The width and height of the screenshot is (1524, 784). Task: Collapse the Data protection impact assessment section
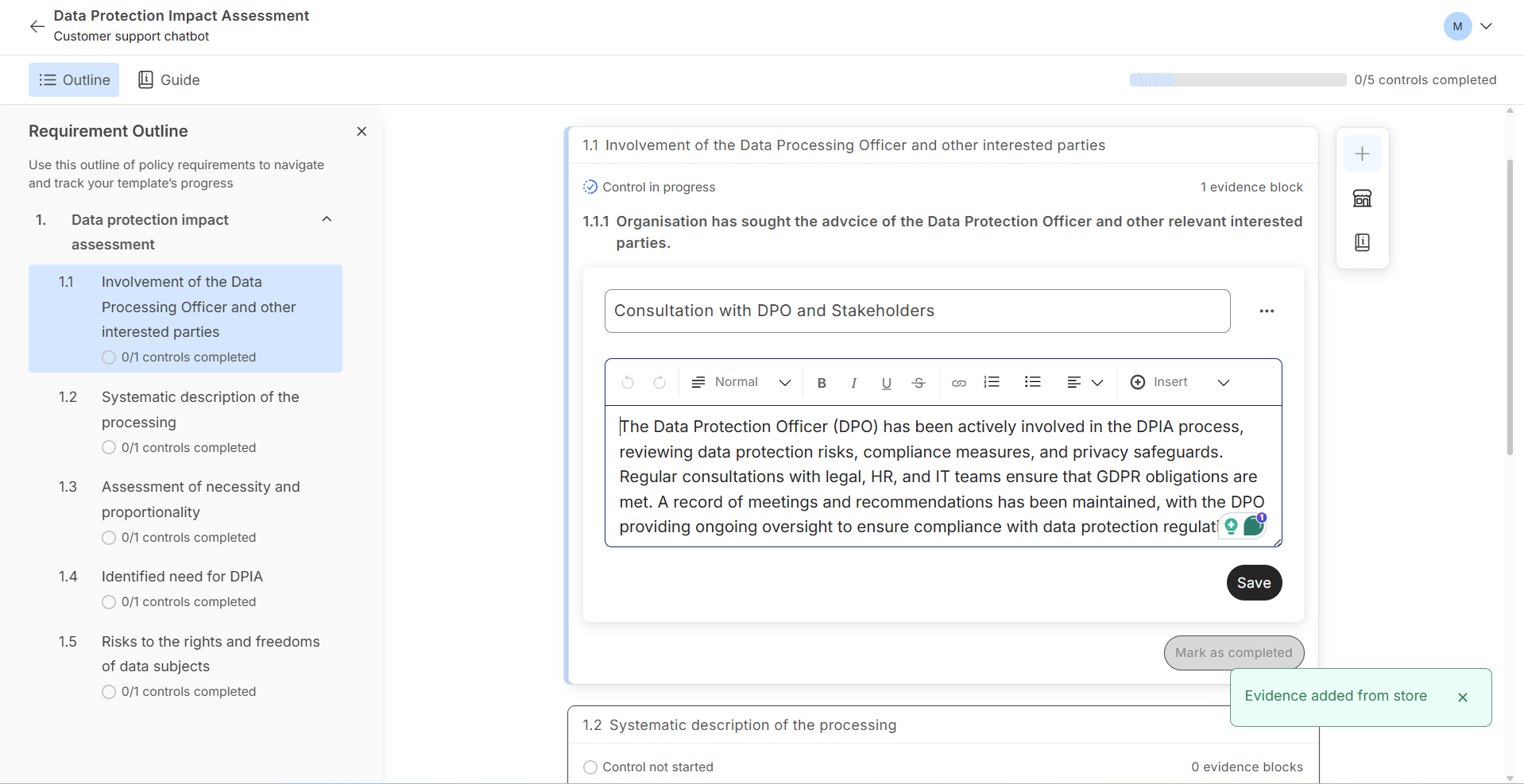tap(327, 219)
